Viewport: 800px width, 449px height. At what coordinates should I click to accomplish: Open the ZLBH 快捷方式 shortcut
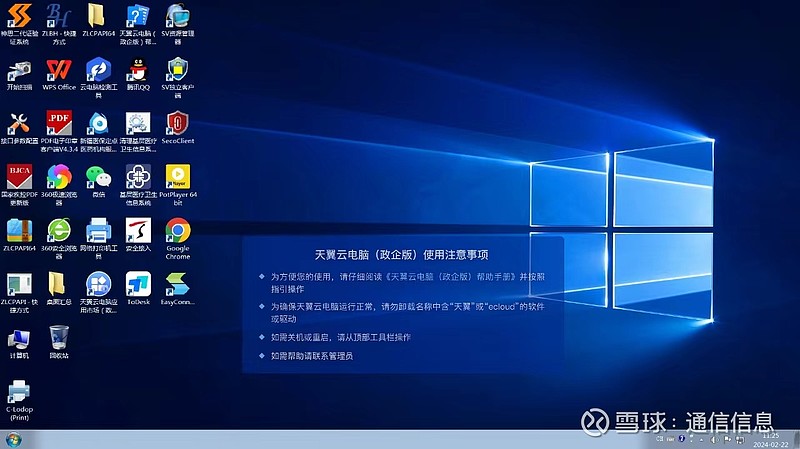point(59,23)
